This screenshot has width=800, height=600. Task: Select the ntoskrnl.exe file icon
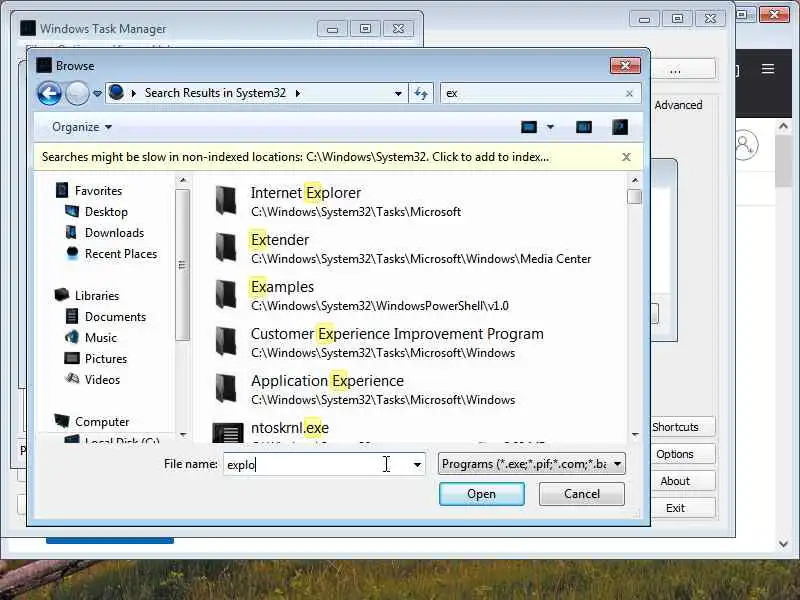pyautogui.click(x=228, y=433)
